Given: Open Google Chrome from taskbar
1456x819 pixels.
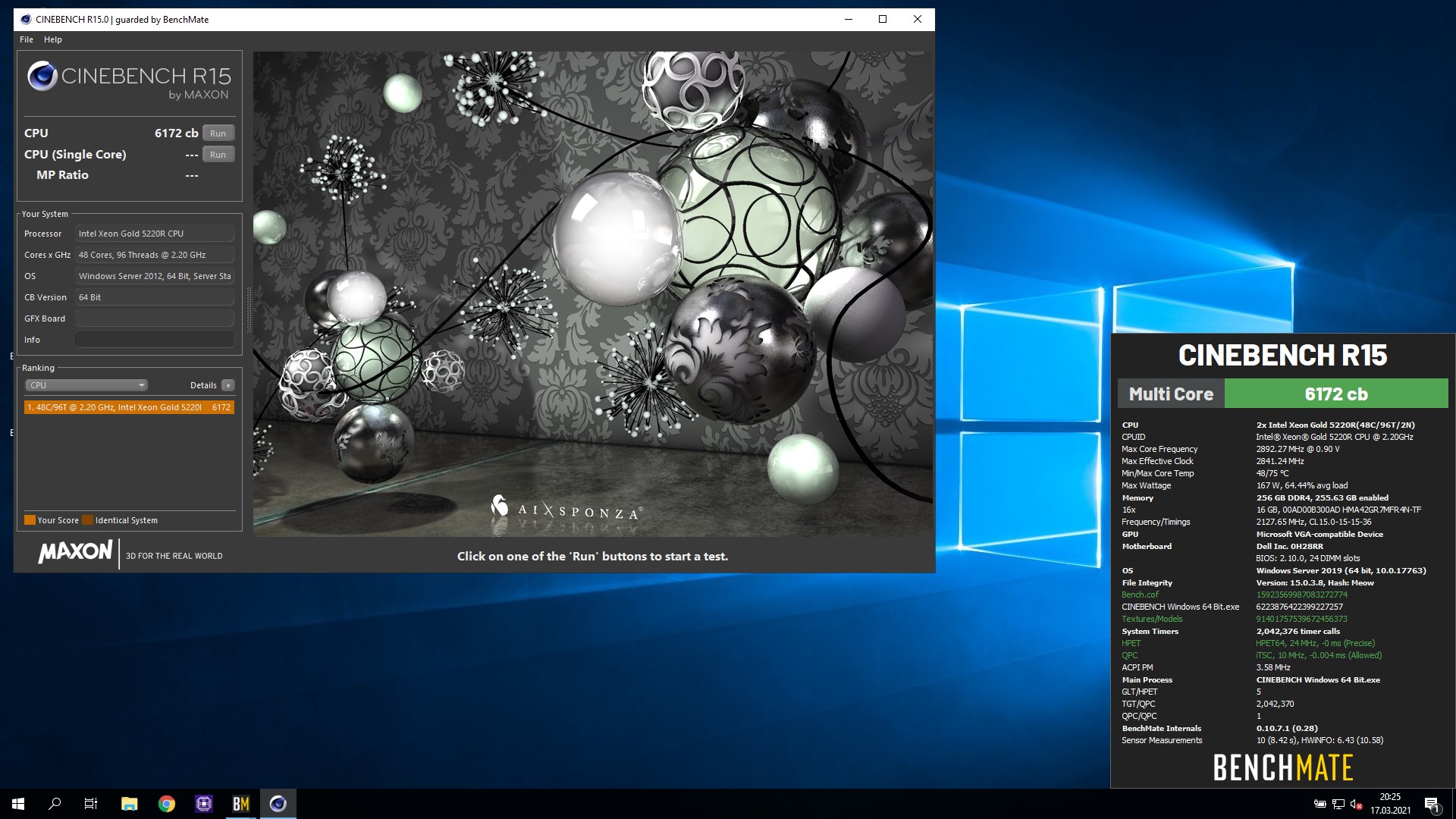Looking at the screenshot, I should click(167, 804).
